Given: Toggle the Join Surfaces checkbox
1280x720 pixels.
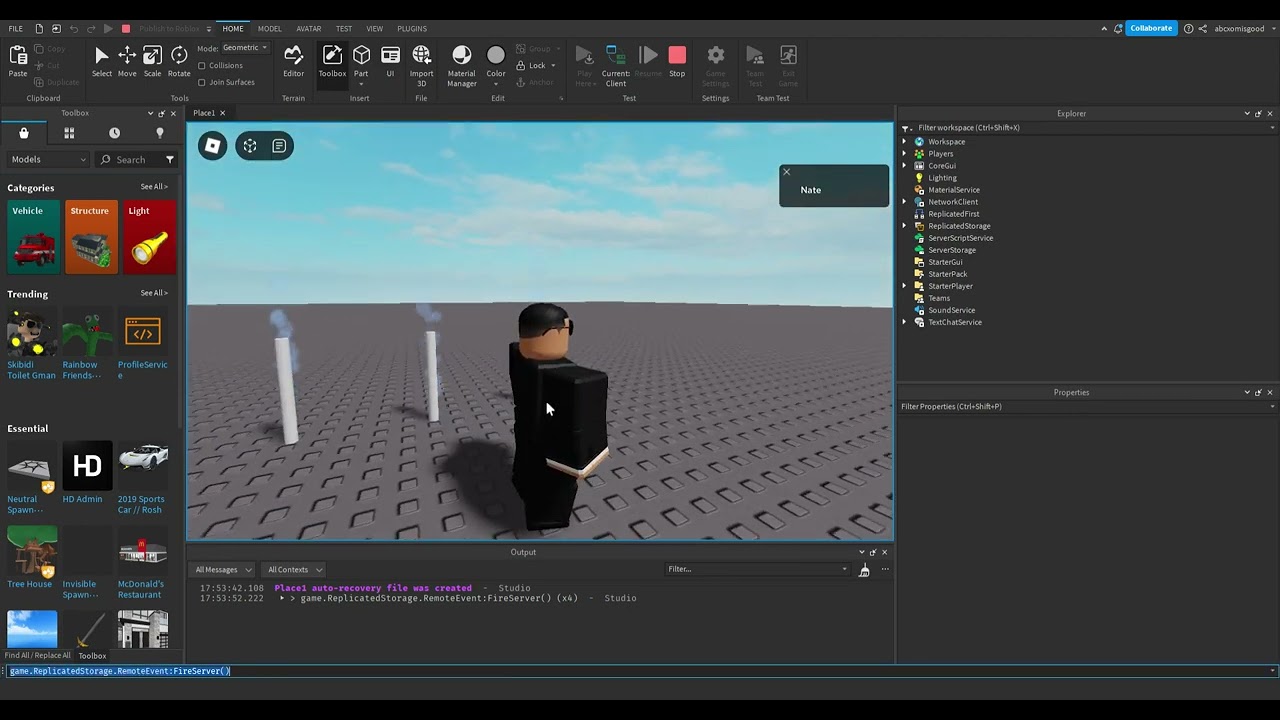Looking at the screenshot, I should (x=202, y=82).
